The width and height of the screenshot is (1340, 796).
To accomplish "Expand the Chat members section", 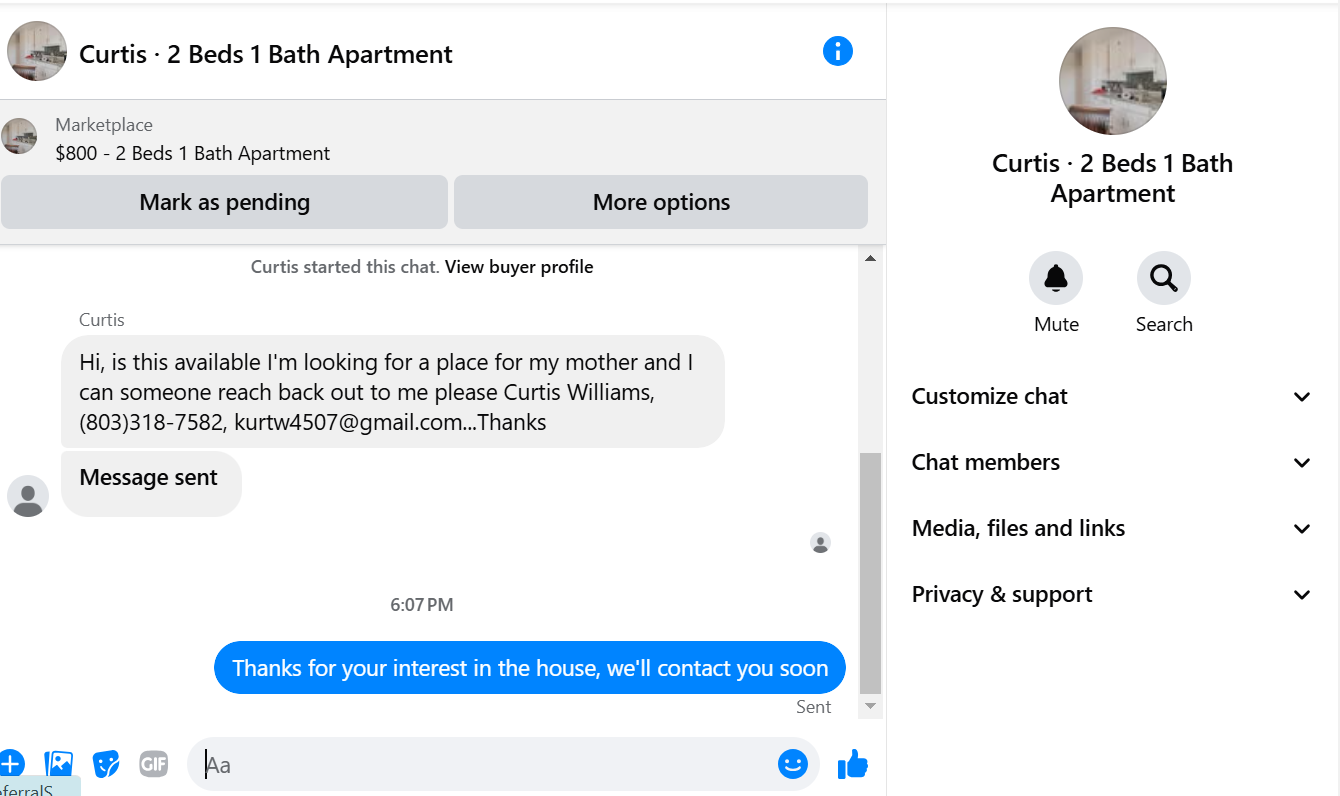I will click(x=1112, y=462).
